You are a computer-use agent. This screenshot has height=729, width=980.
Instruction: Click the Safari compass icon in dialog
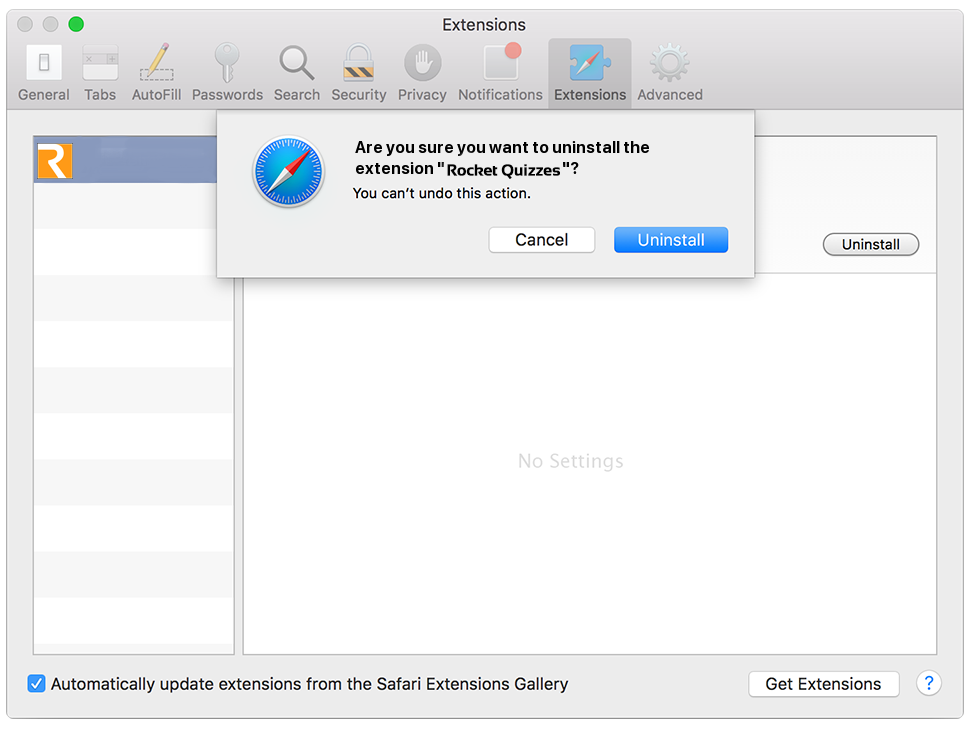288,172
